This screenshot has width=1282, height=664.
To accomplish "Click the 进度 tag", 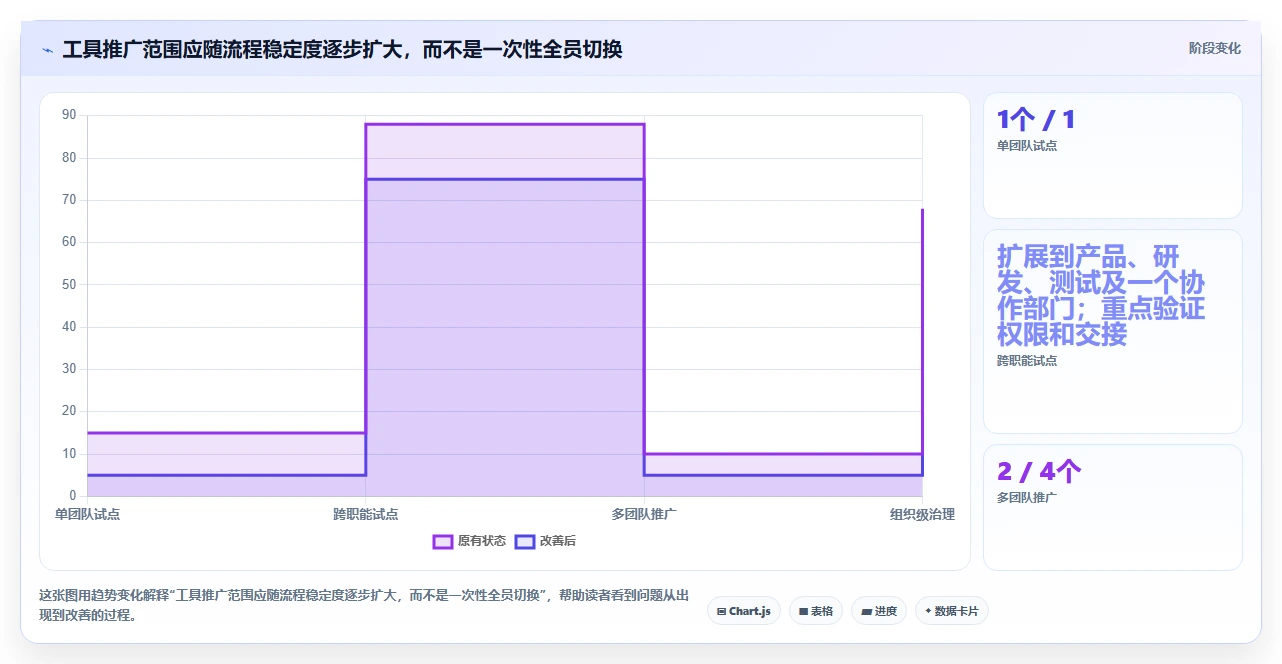I will pyautogui.click(x=879, y=611).
